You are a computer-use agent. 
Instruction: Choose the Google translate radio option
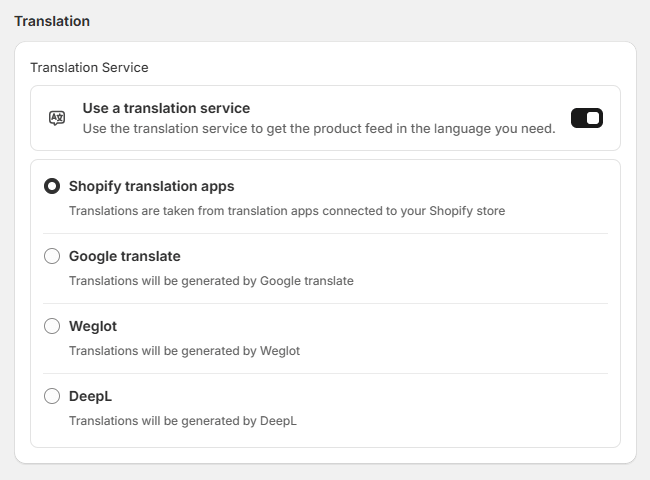[x=52, y=256]
